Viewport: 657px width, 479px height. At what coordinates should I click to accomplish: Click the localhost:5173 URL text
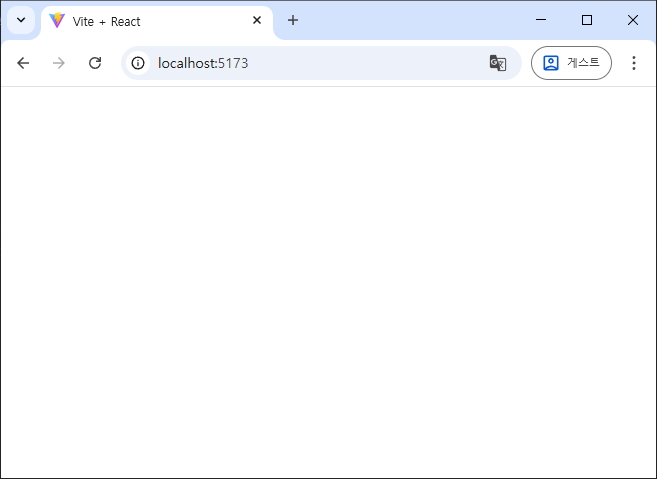[203, 63]
